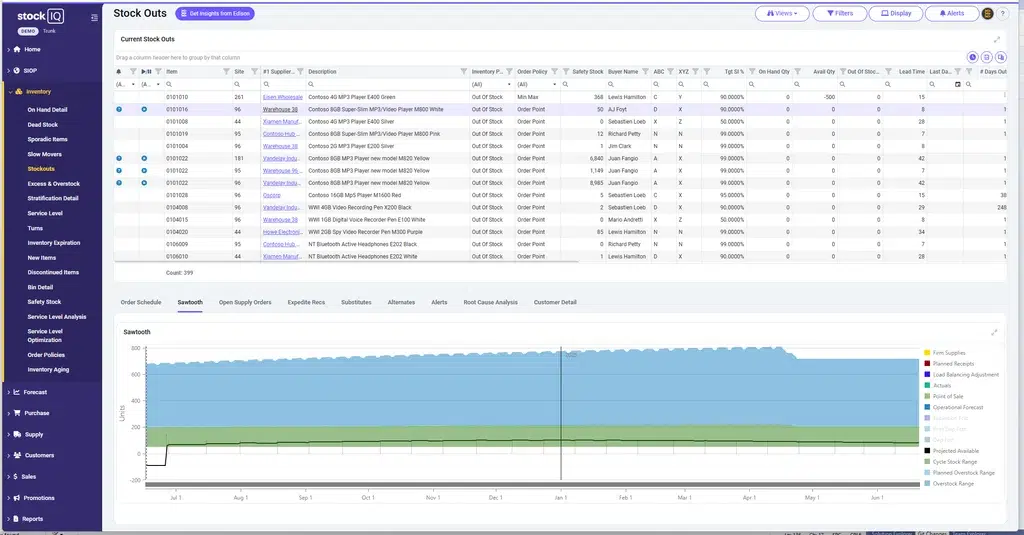
Task: Select Dead Stock in Inventory menu
Action: (x=42, y=125)
